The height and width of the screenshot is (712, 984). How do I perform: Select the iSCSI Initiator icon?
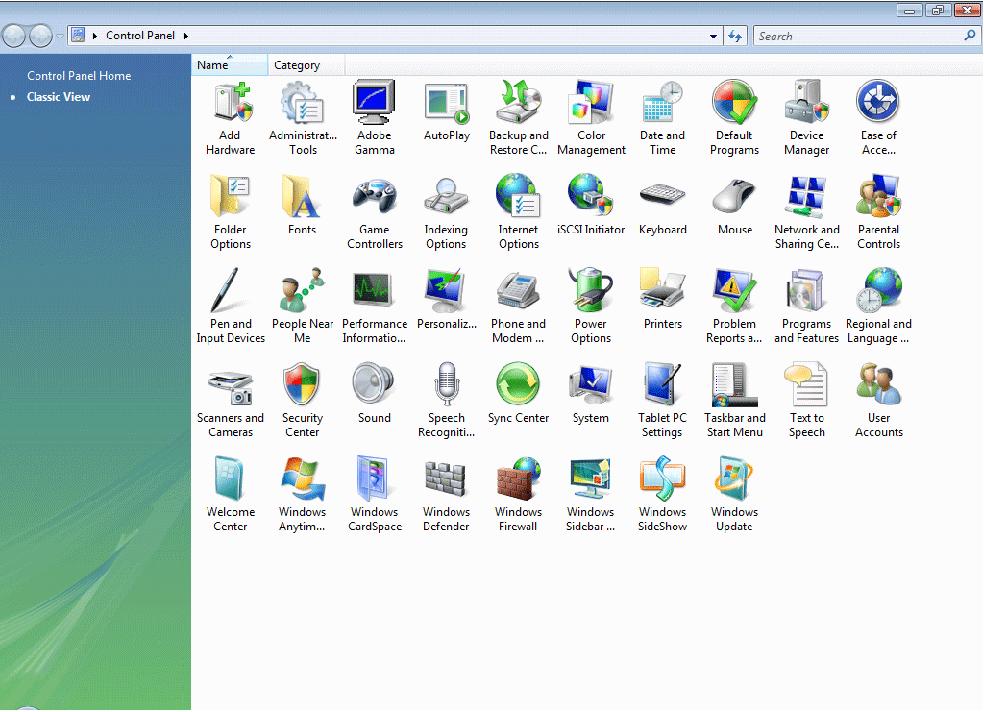pos(591,205)
